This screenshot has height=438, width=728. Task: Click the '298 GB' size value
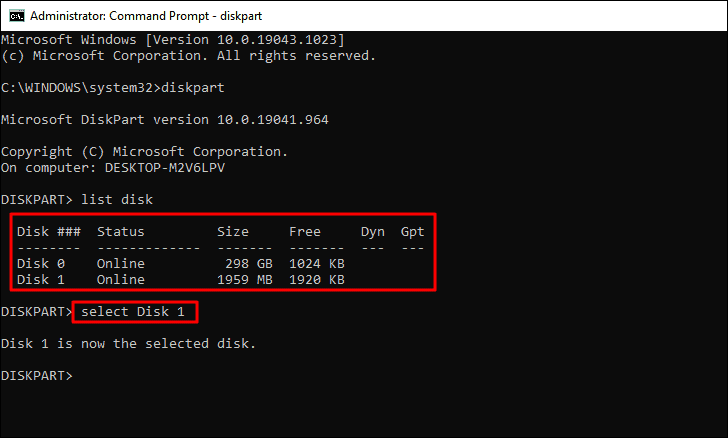click(249, 264)
